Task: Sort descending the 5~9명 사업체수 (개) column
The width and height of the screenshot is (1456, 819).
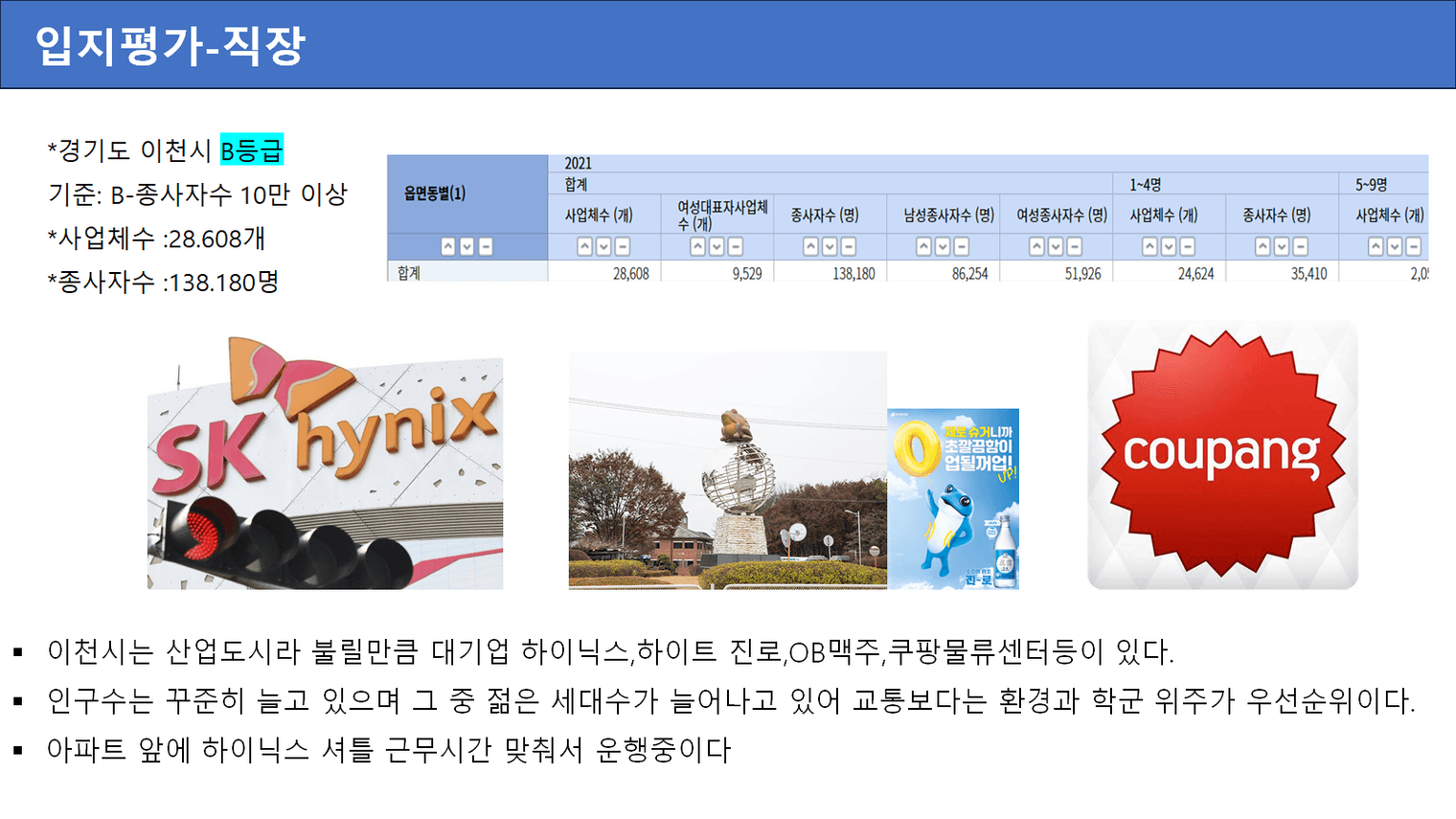Action: click(1395, 246)
